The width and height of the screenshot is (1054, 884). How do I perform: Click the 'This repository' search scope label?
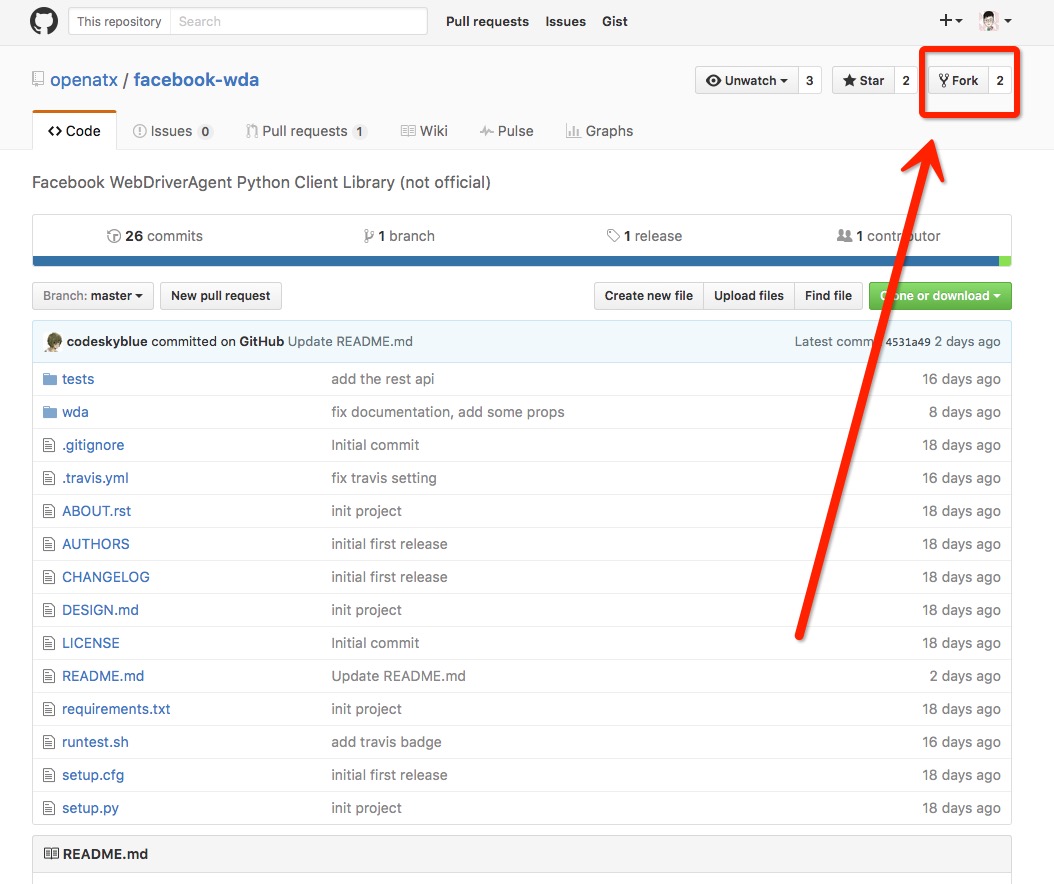[119, 21]
